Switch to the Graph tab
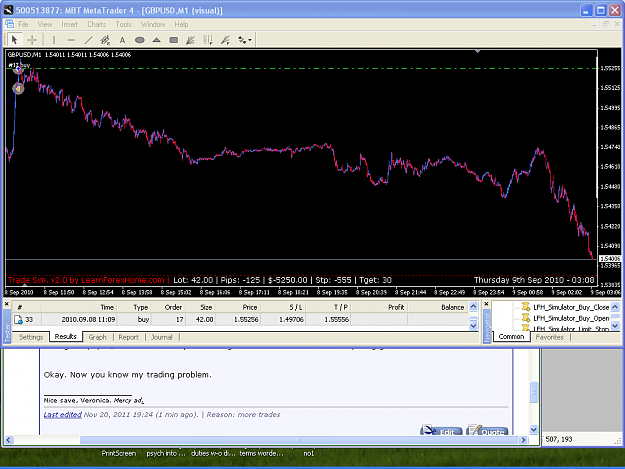This screenshot has width=625, height=469. pos(98,337)
